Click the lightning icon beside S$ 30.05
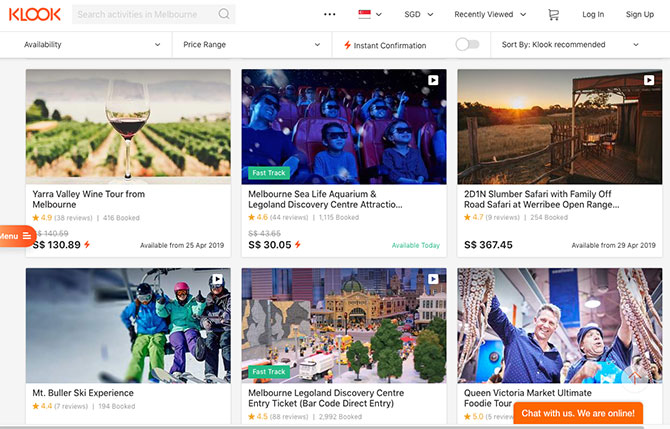The image size is (670, 429). click(298, 244)
